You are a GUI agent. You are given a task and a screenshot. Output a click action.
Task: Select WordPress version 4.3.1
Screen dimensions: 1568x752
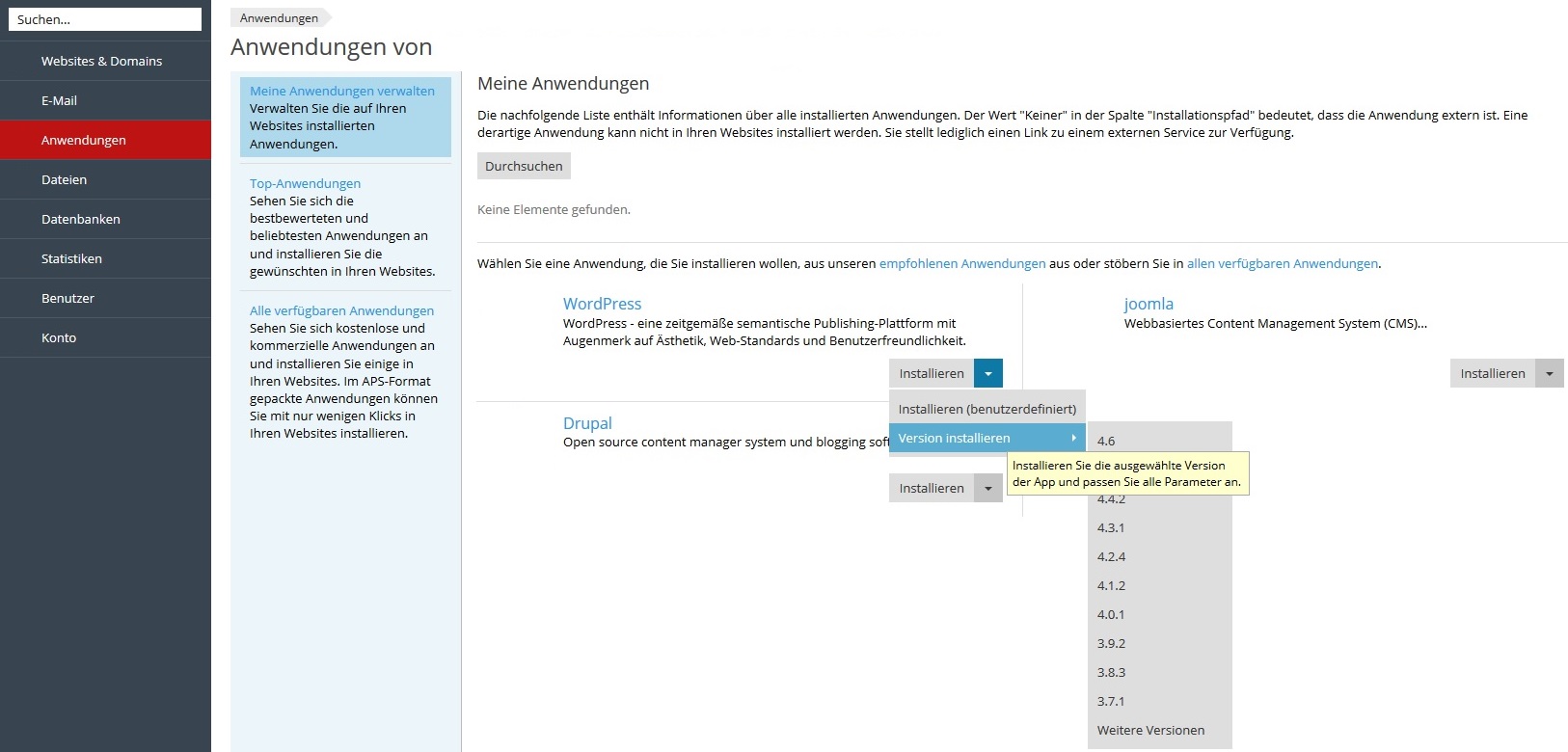[x=1160, y=527]
